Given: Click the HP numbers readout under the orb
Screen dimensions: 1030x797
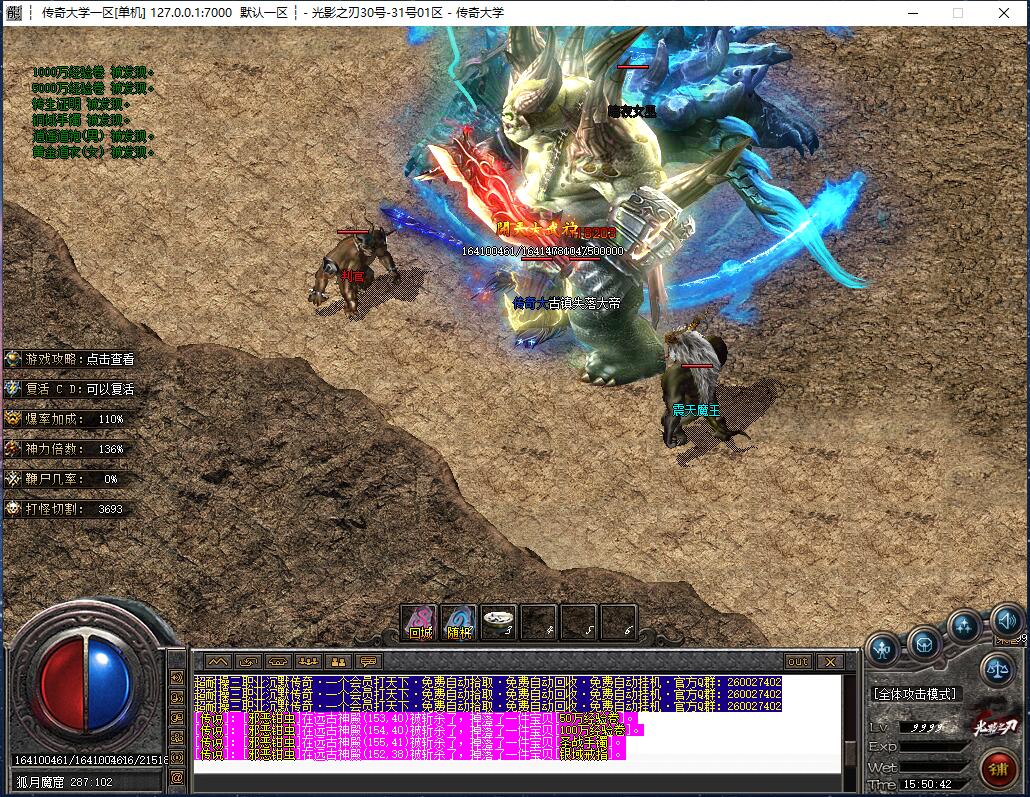Looking at the screenshot, I should point(91,760).
